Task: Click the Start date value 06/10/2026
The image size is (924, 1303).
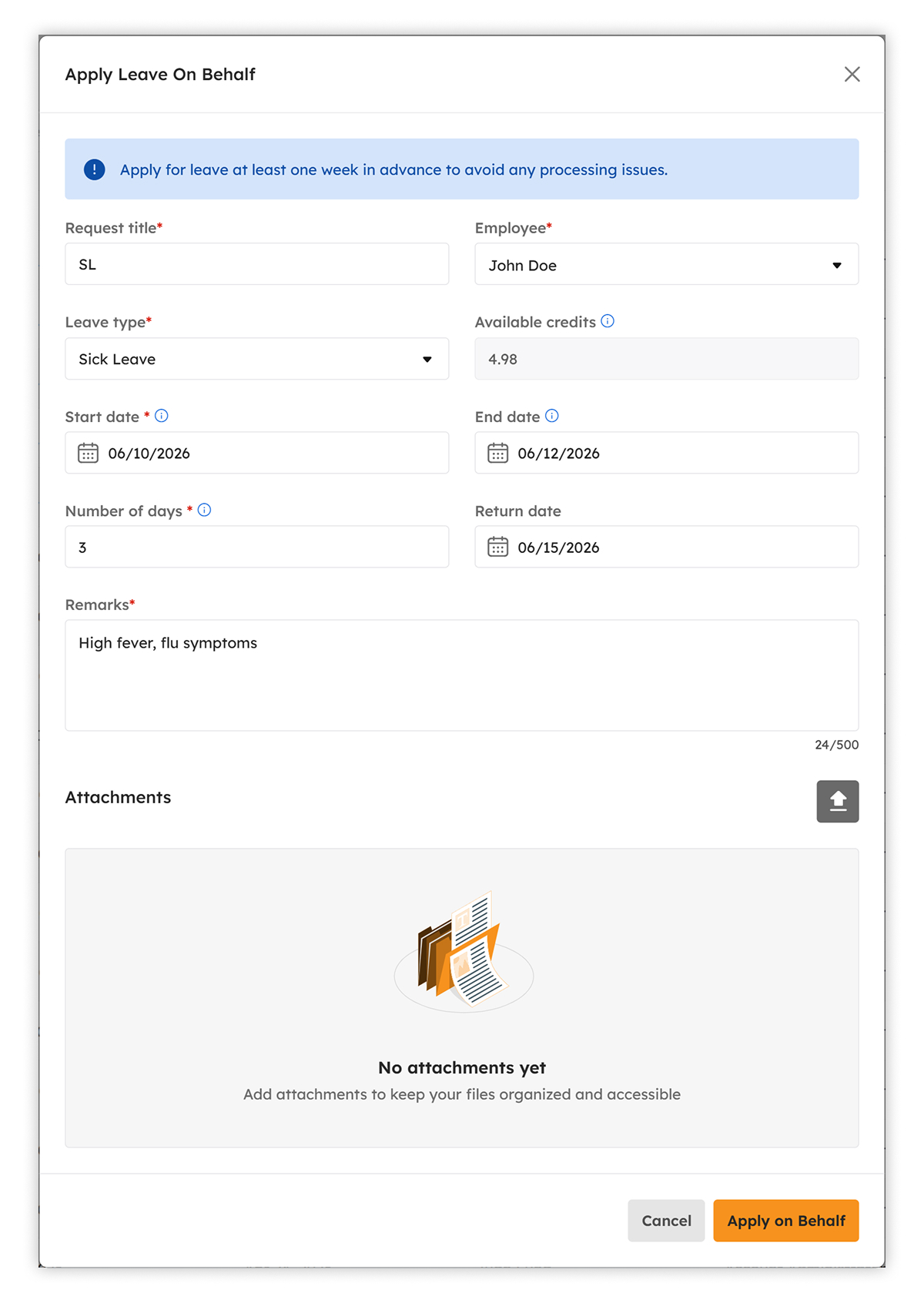Action: click(149, 454)
